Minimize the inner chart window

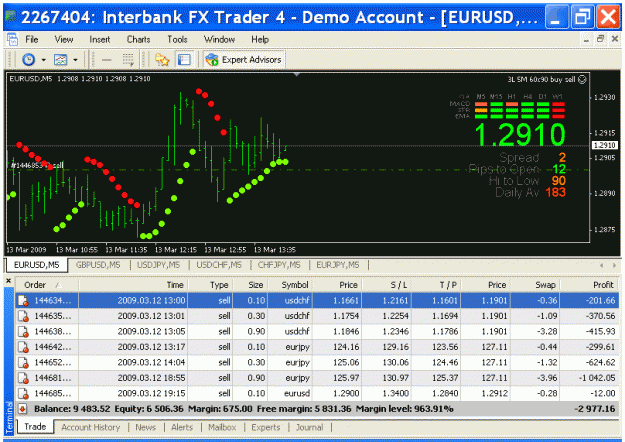[586, 39]
